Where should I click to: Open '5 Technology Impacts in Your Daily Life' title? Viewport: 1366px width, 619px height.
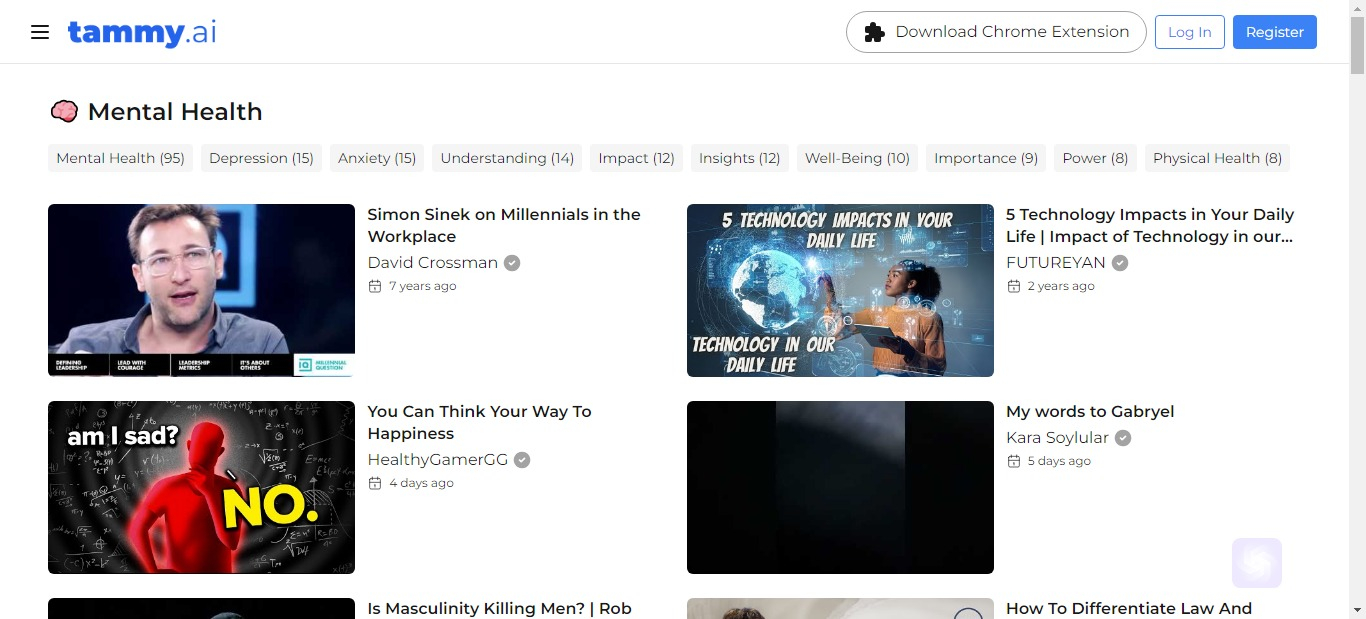point(1150,225)
